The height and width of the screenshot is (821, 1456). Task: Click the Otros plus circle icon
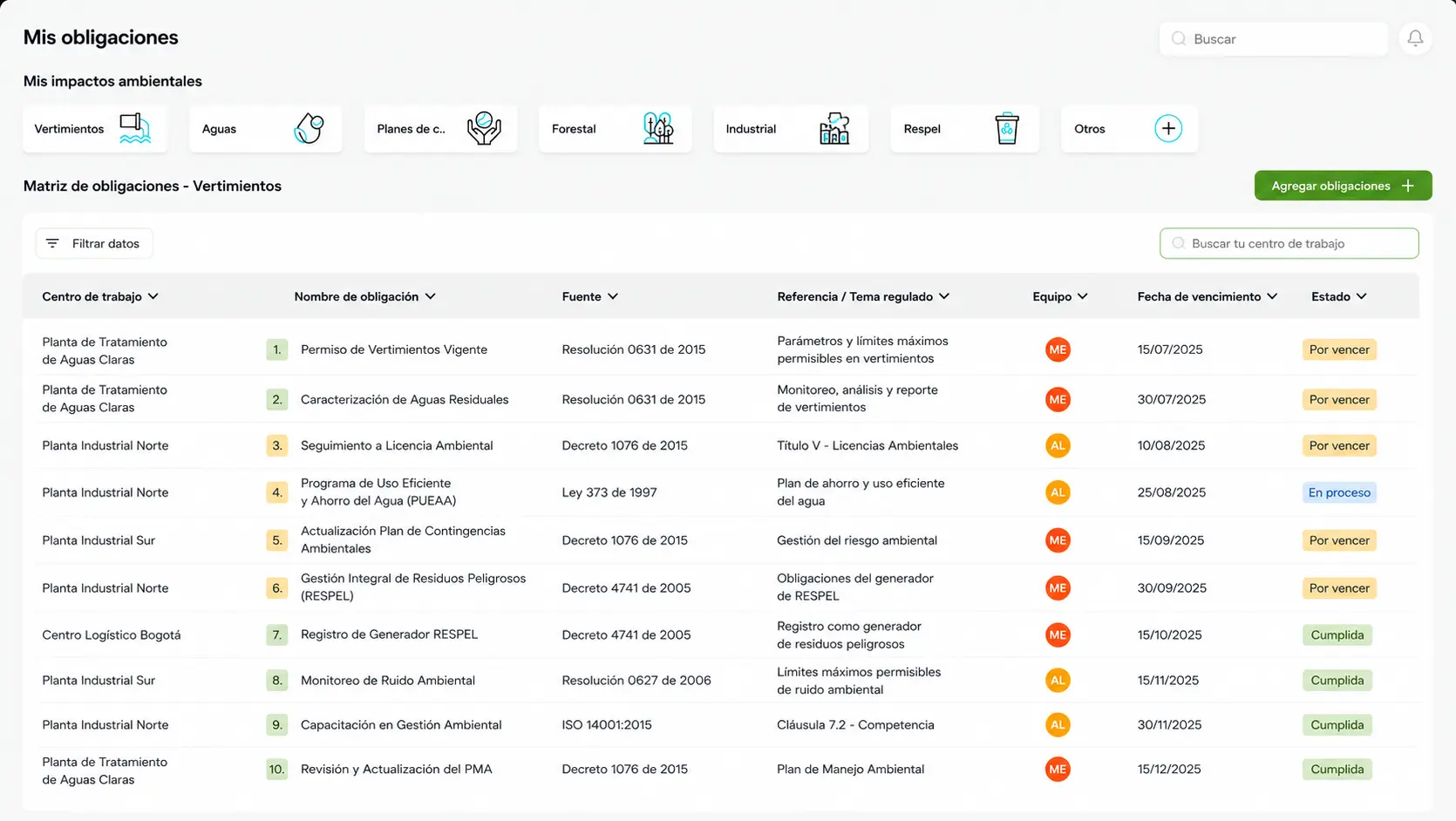pyautogui.click(x=1168, y=128)
